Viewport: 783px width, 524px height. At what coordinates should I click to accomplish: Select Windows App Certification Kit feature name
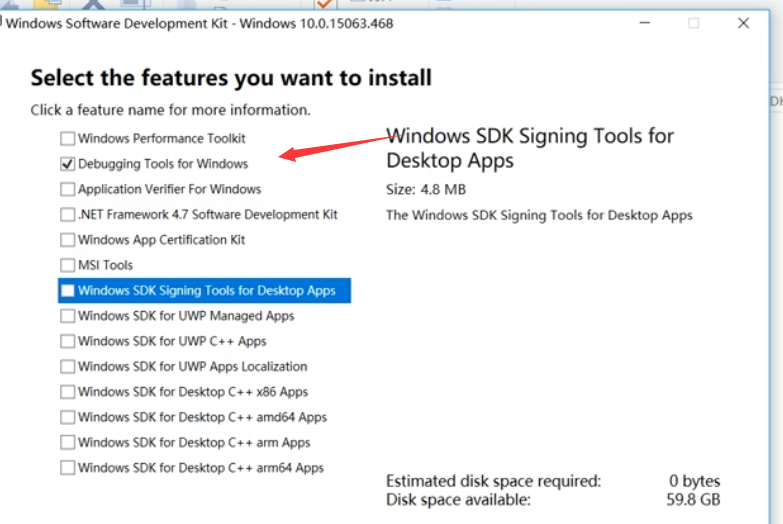(x=162, y=240)
